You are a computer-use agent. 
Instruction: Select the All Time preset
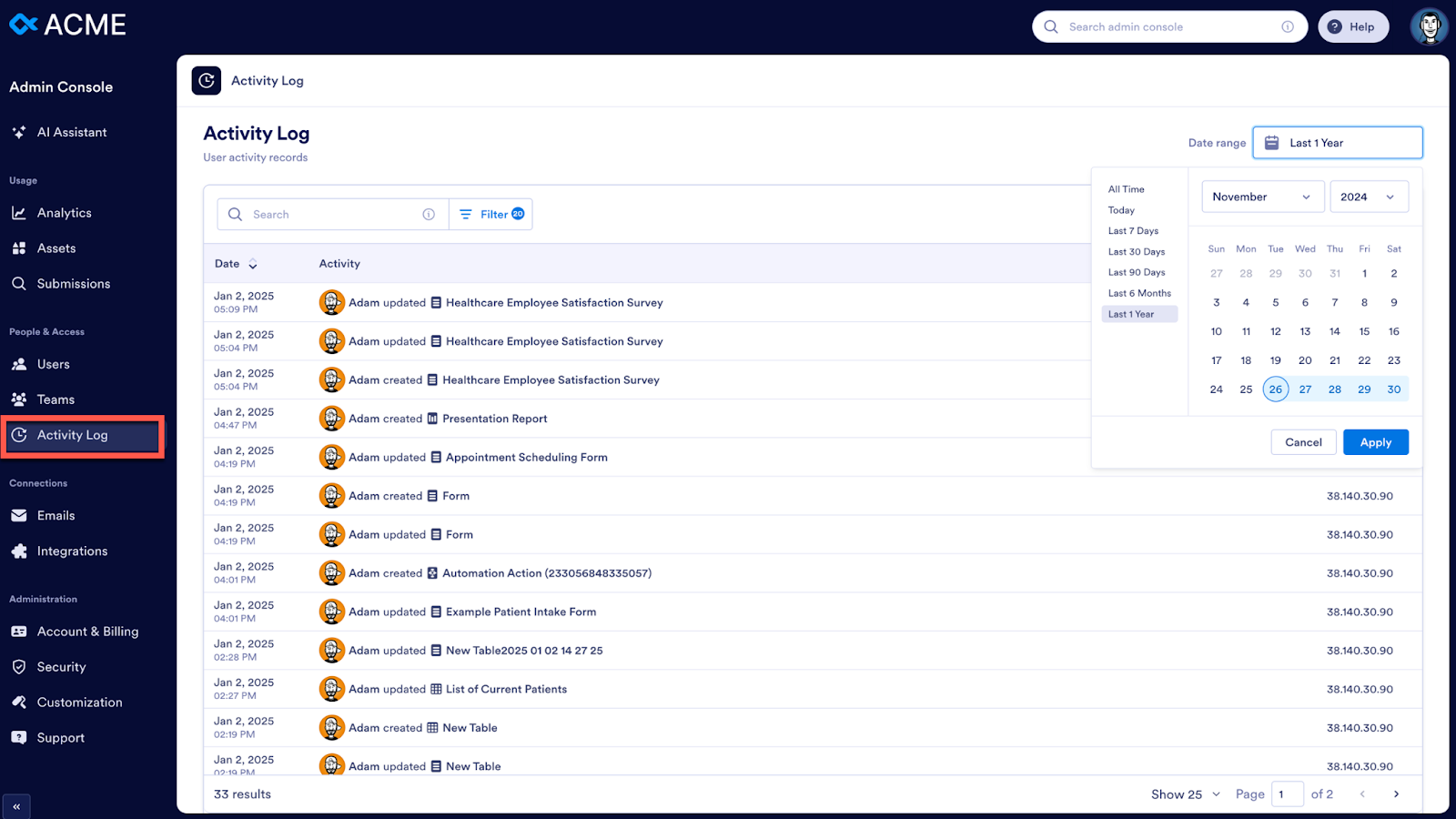pyautogui.click(x=1127, y=189)
